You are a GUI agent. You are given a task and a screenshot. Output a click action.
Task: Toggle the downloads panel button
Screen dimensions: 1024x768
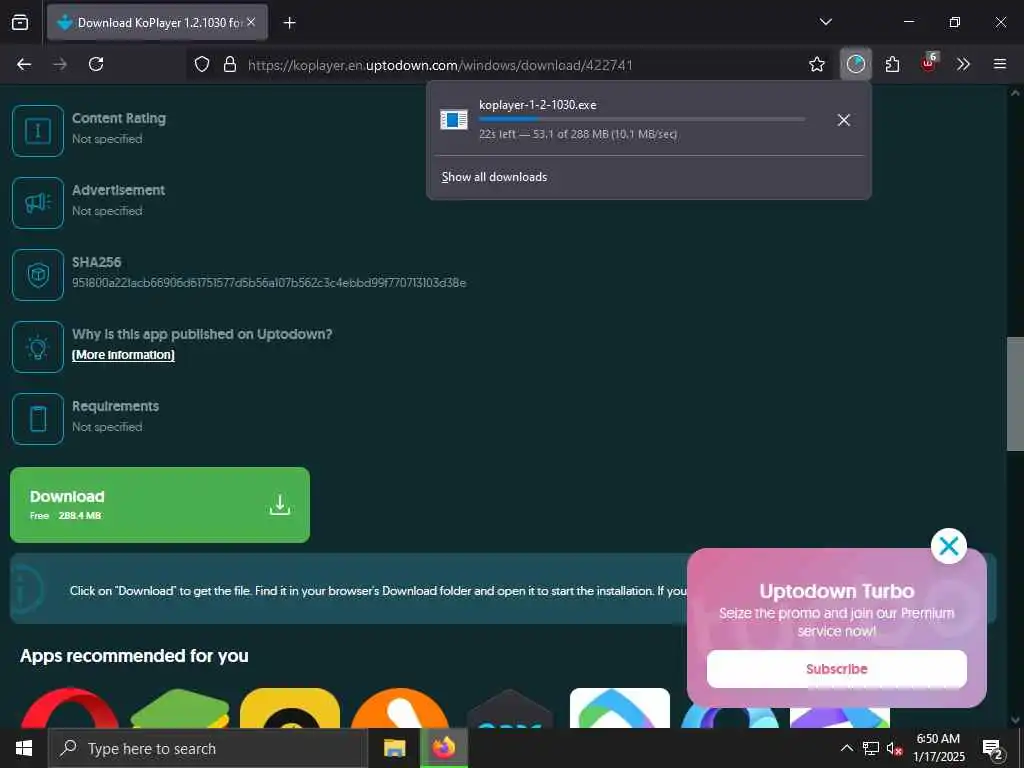856,64
